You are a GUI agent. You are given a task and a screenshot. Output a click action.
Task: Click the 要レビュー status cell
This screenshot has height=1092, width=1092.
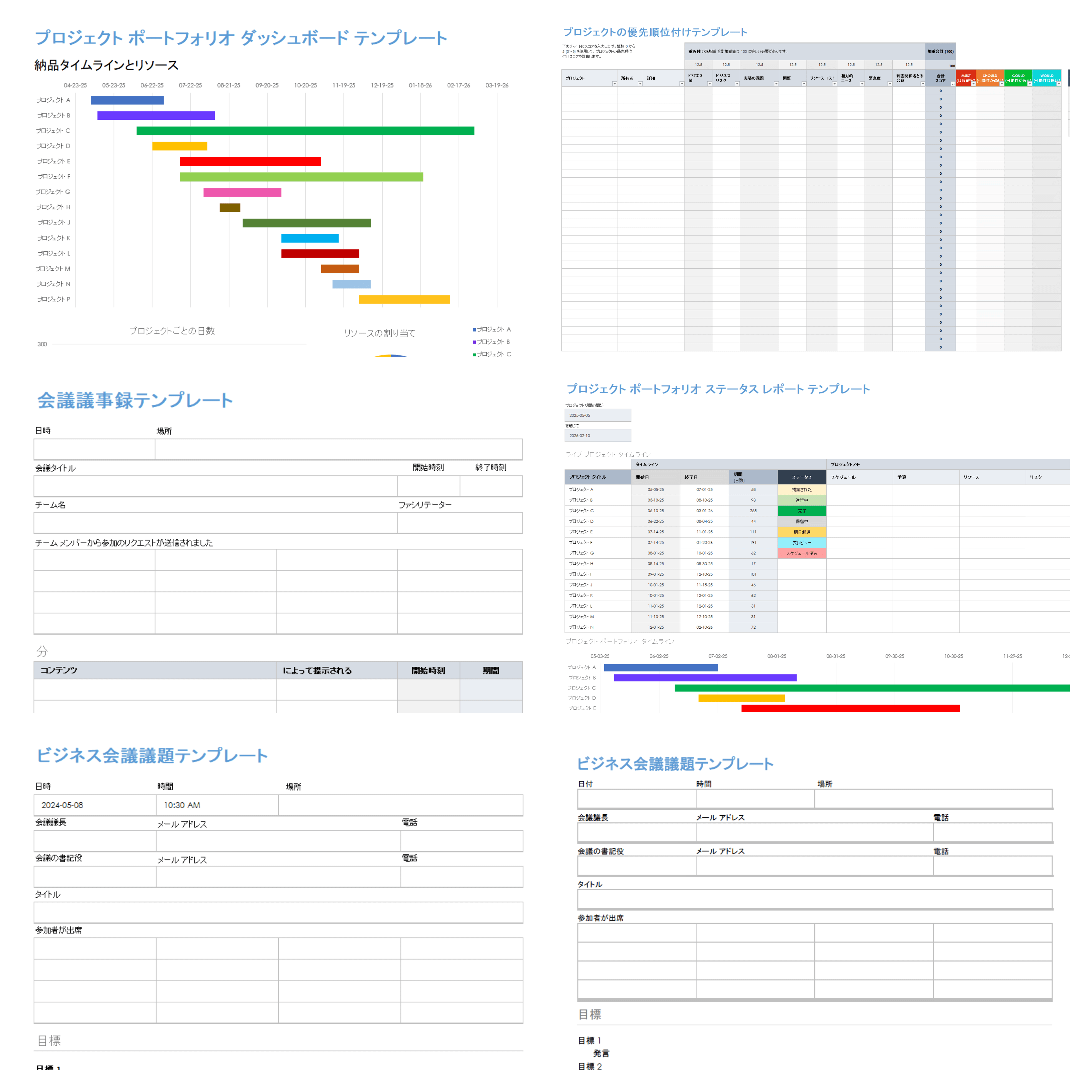(x=802, y=543)
